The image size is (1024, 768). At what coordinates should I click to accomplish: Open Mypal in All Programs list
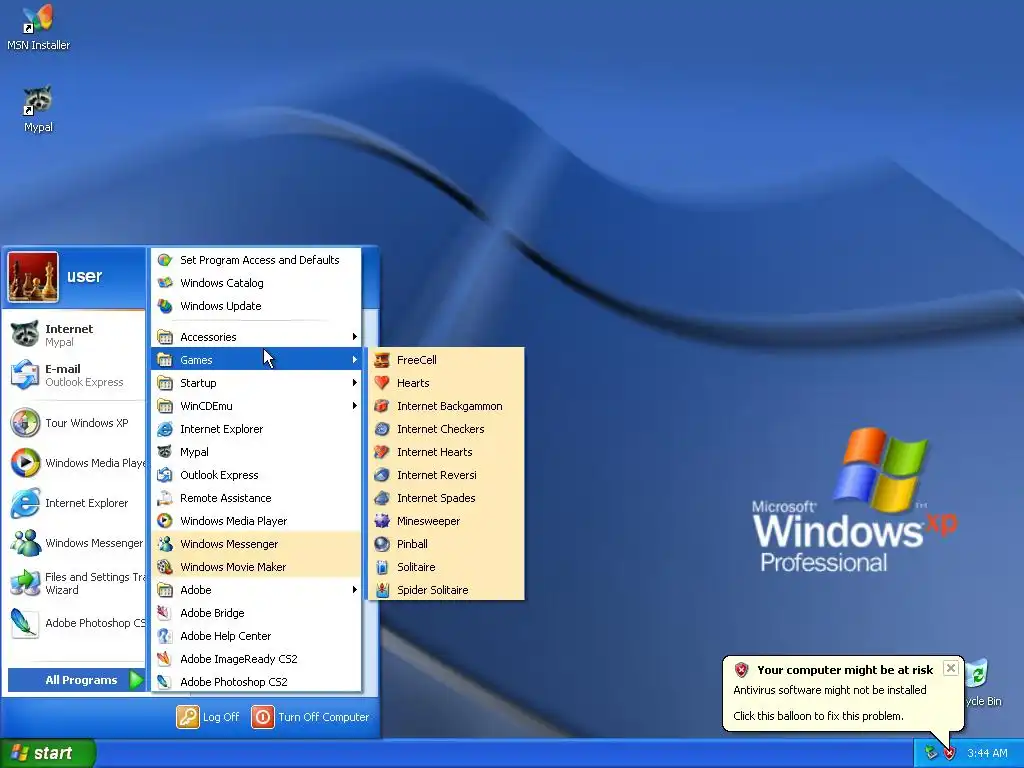[x=256, y=452]
